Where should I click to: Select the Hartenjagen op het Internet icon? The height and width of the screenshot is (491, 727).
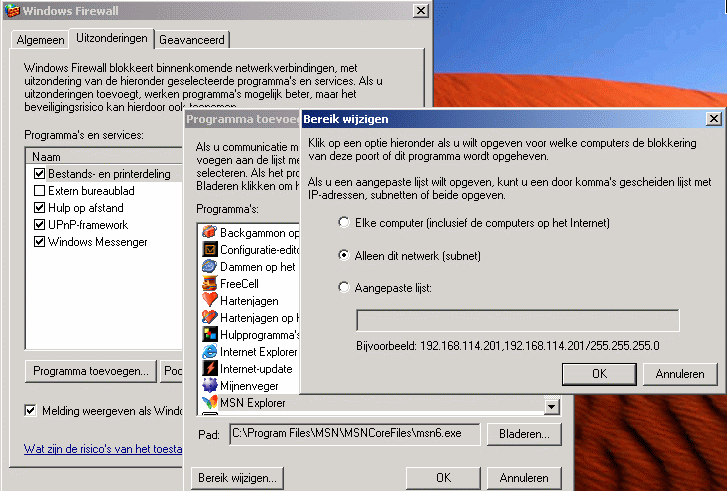(210, 318)
